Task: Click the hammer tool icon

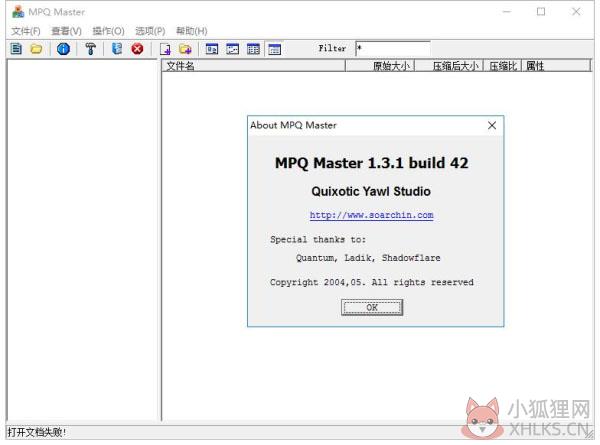Action: (91, 49)
